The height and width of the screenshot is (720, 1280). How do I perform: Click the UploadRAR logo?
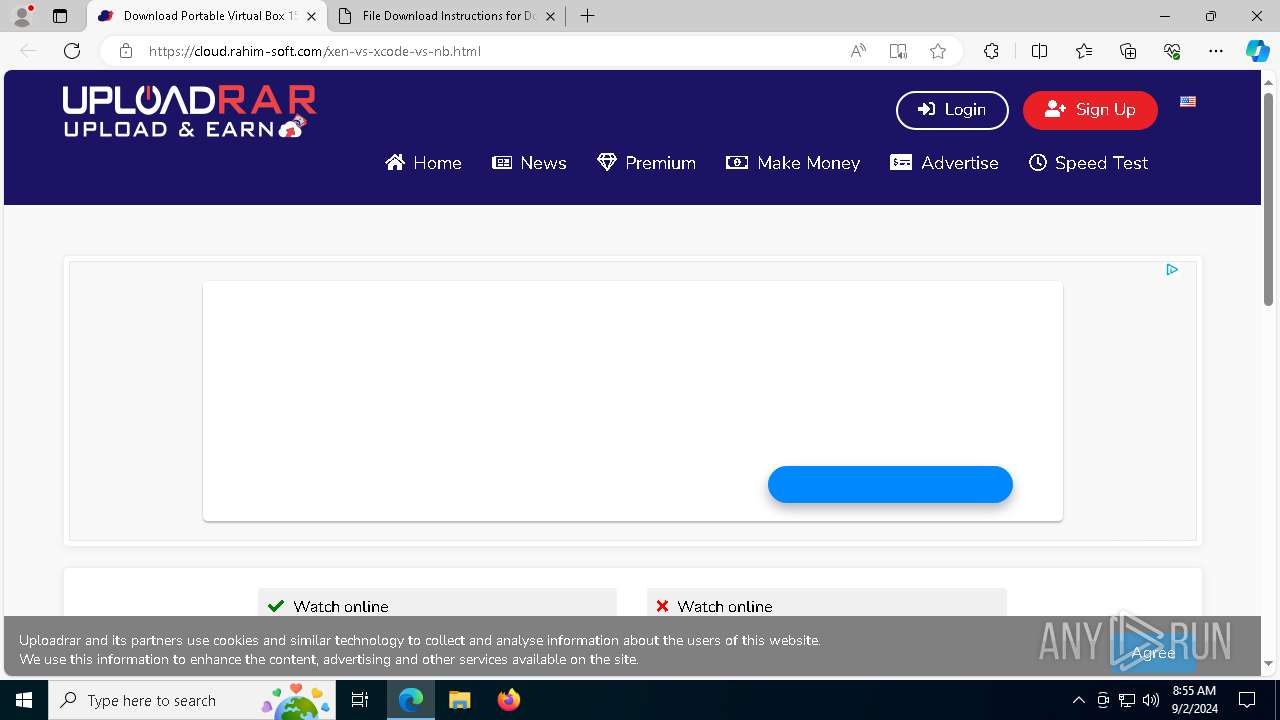click(x=189, y=111)
